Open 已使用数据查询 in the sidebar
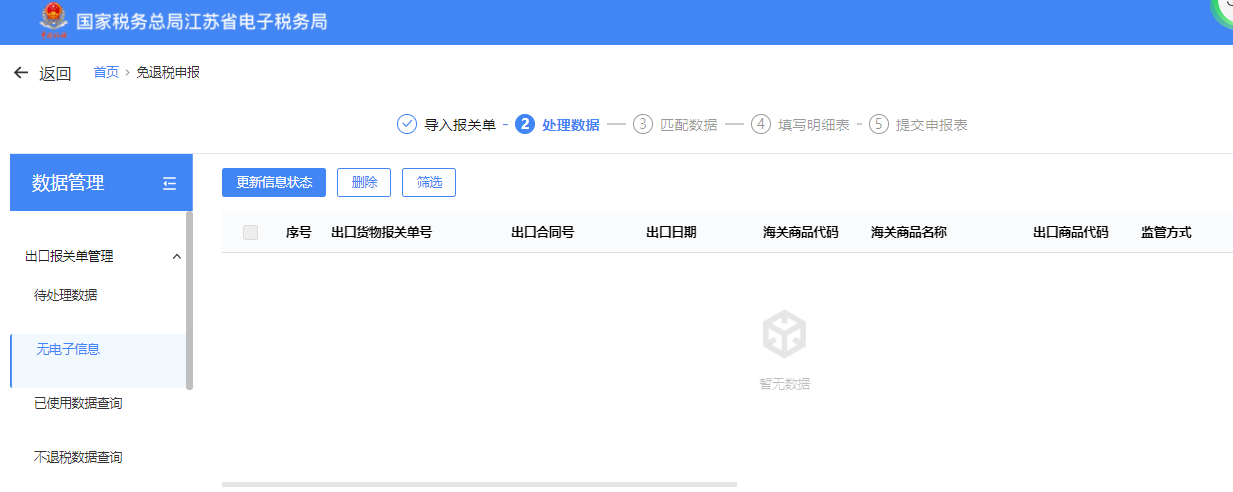Image resolution: width=1233 pixels, height=492 pixels. (x=78, y=403)
